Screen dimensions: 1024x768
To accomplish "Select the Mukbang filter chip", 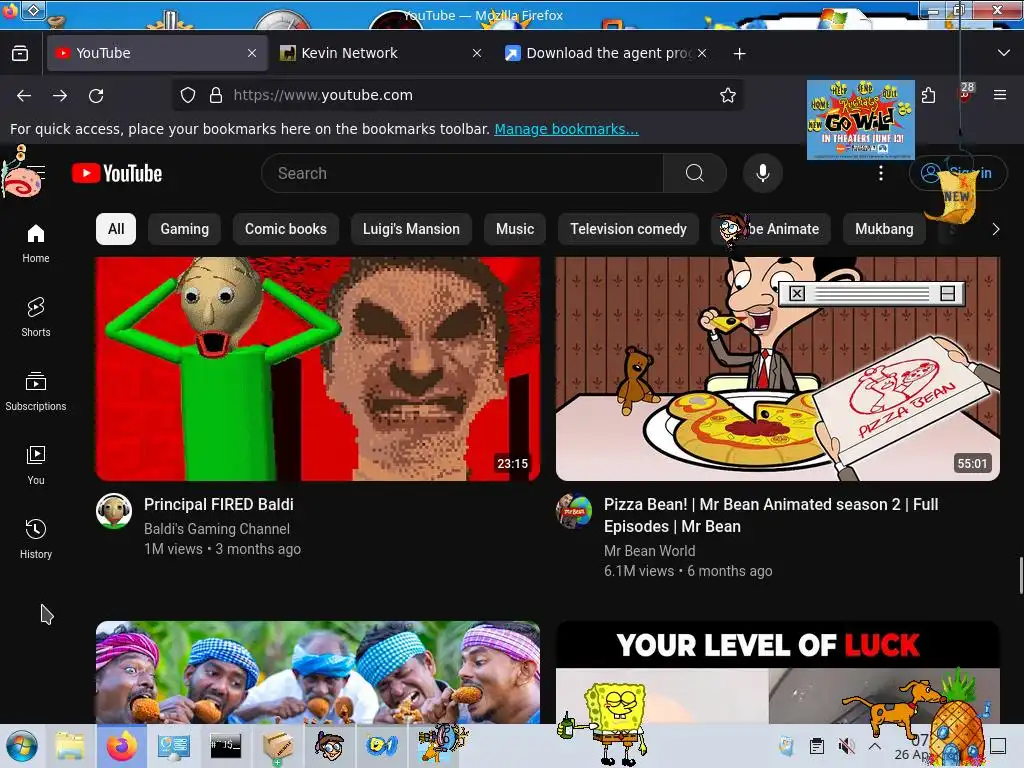I will [x=884, y=229].
